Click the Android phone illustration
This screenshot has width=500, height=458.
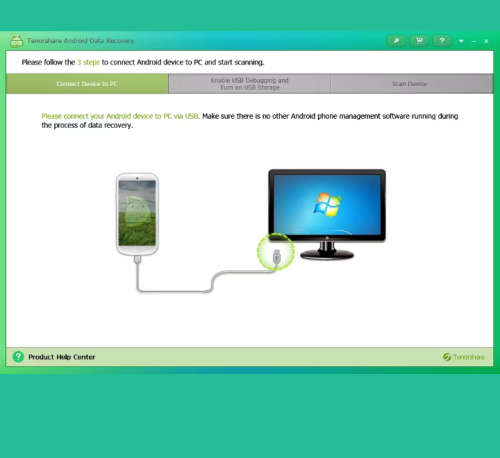point(137,215)
